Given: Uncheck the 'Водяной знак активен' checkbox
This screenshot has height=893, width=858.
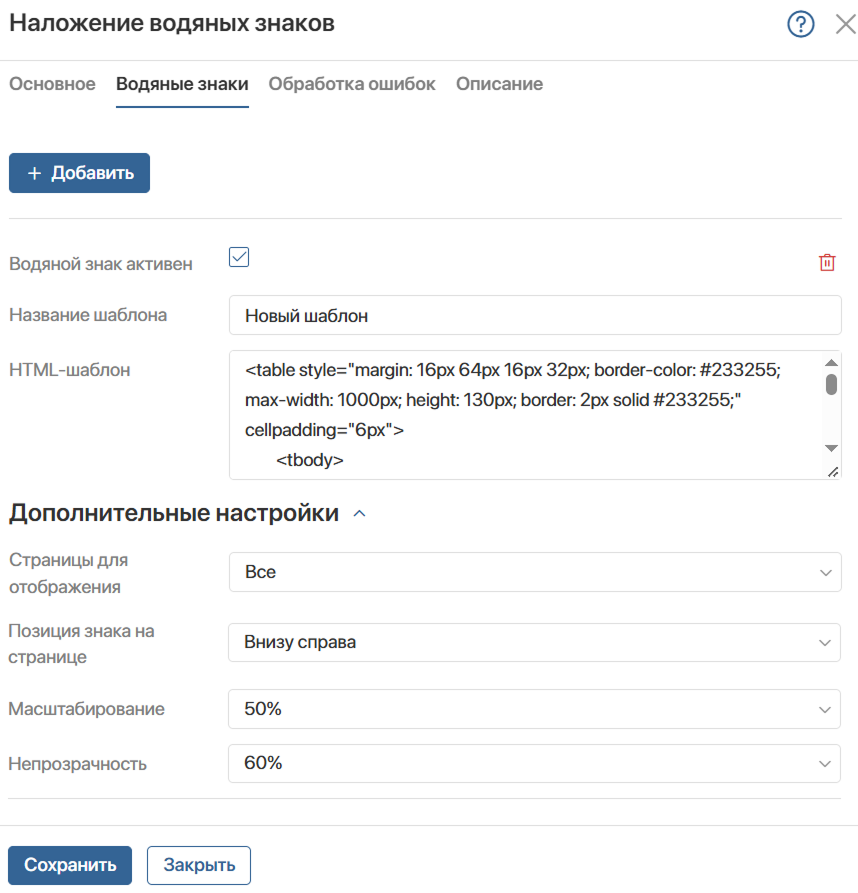Looking at the screenshot, I should coord(239,257).
